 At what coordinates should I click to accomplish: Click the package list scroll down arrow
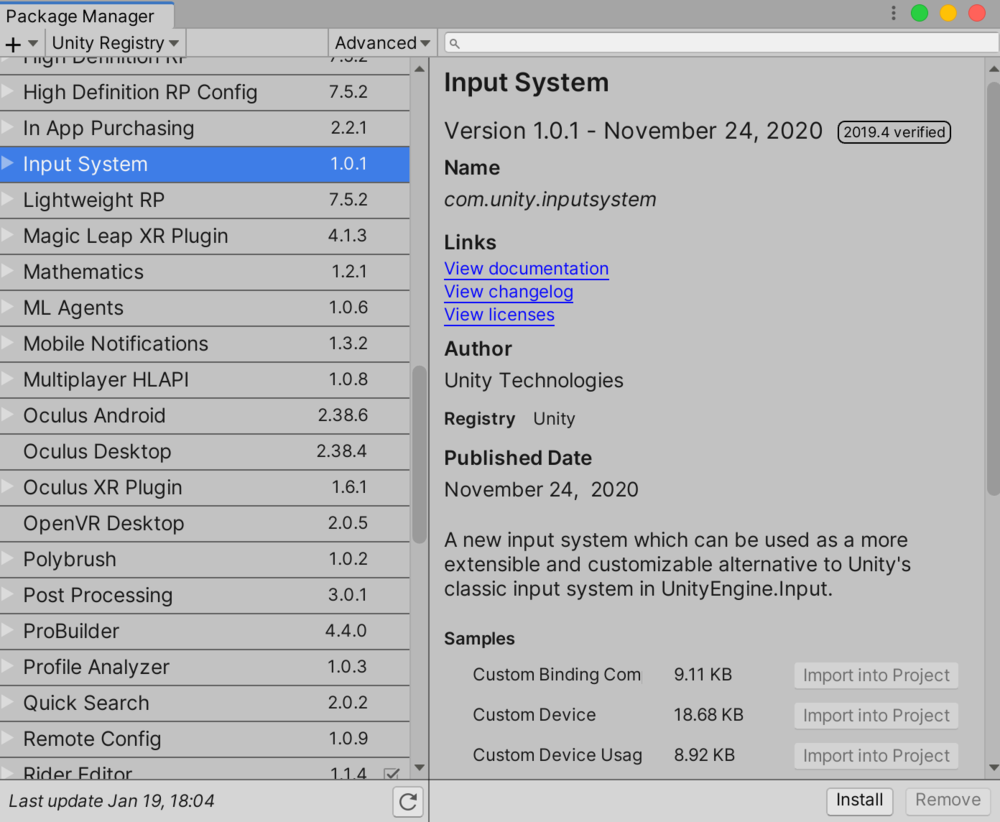pos(419,767)
